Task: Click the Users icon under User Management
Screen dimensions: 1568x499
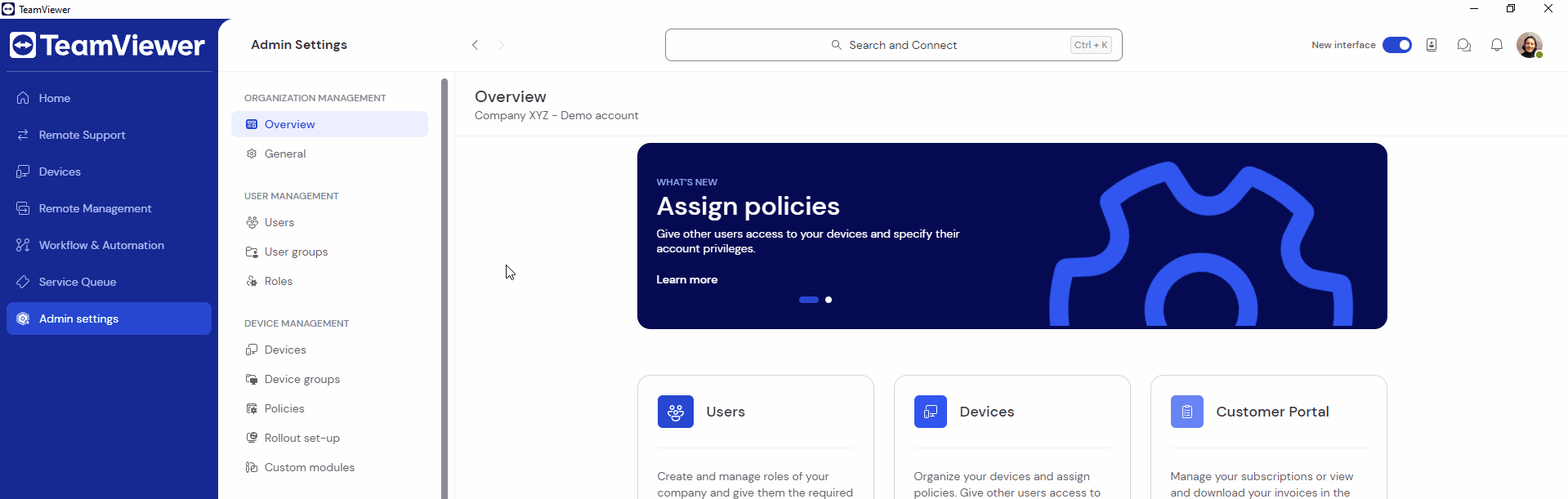Action: [x=252, y=222]
